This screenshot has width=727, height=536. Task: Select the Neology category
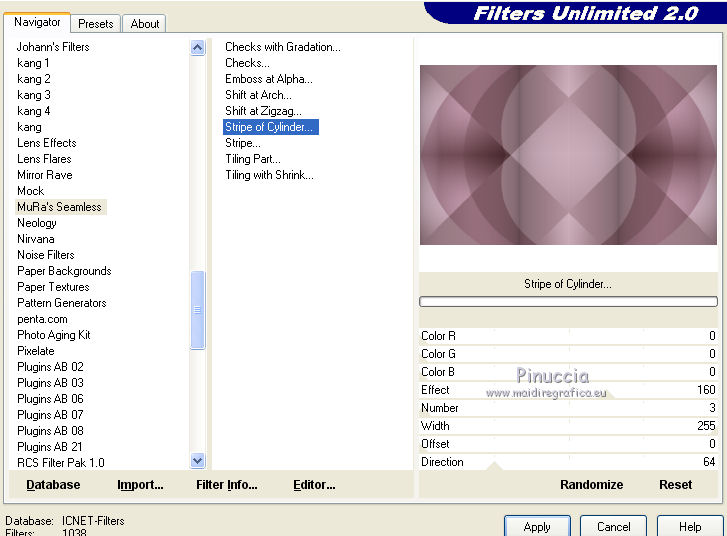pos(37,223)
